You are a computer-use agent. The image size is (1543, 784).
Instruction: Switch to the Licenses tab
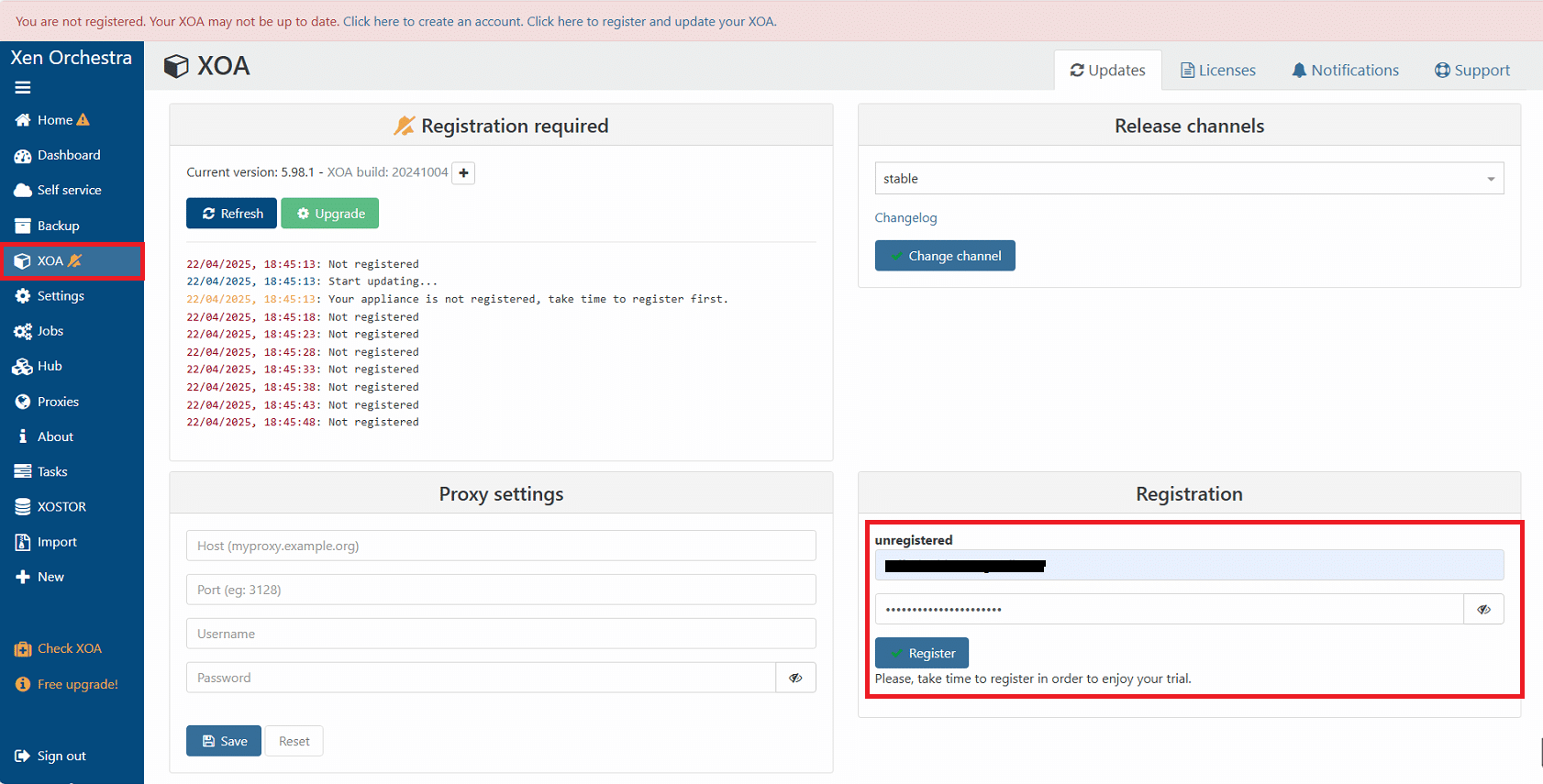point(1217,71)
